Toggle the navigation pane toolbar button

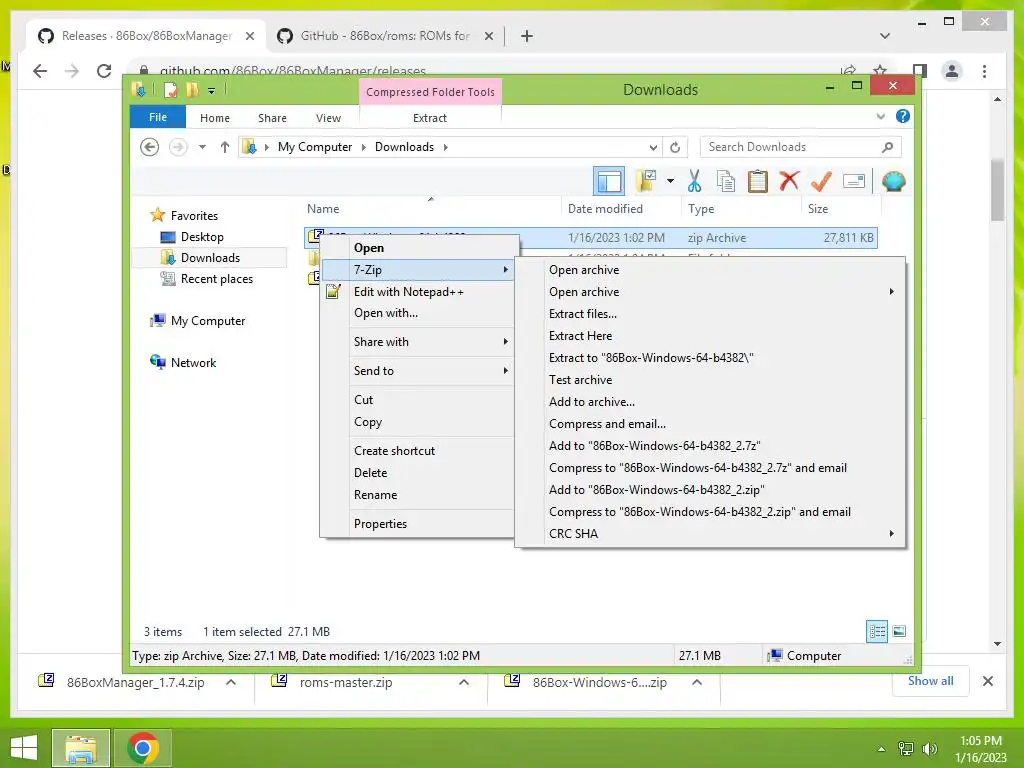pos(609,182)
